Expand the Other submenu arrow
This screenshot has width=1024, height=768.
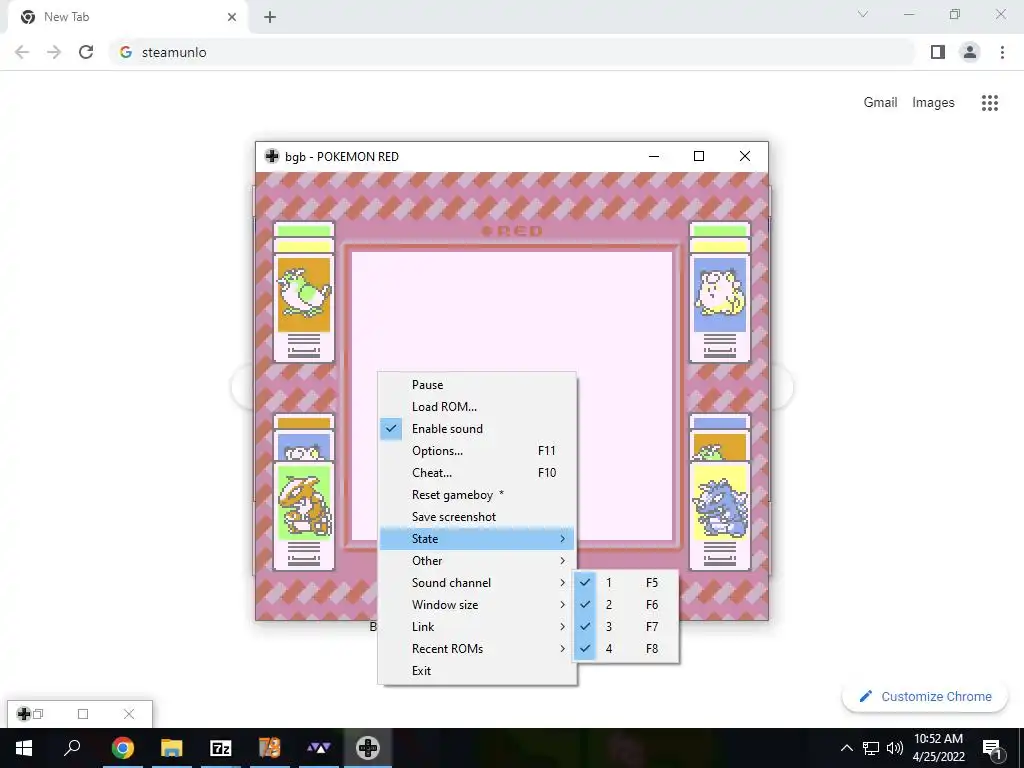click(562, 561)
